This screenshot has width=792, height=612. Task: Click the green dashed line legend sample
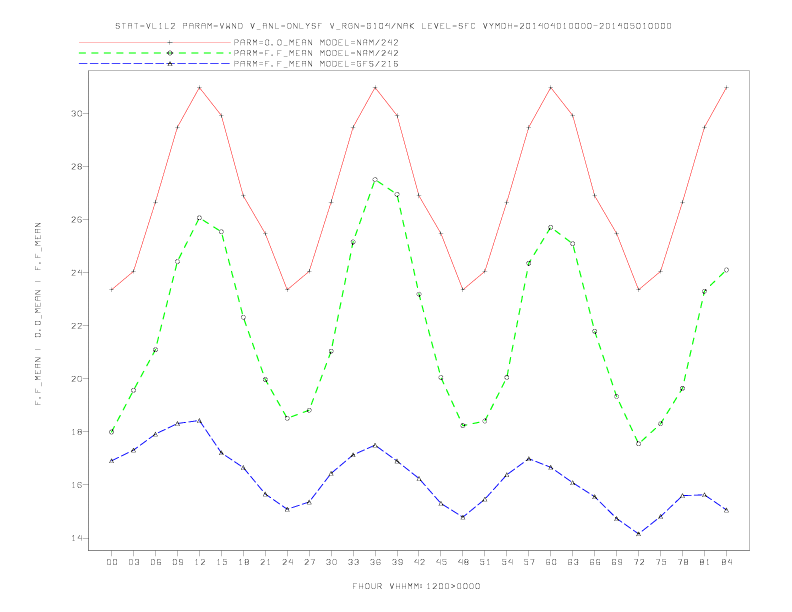click(x=155, y=53)
